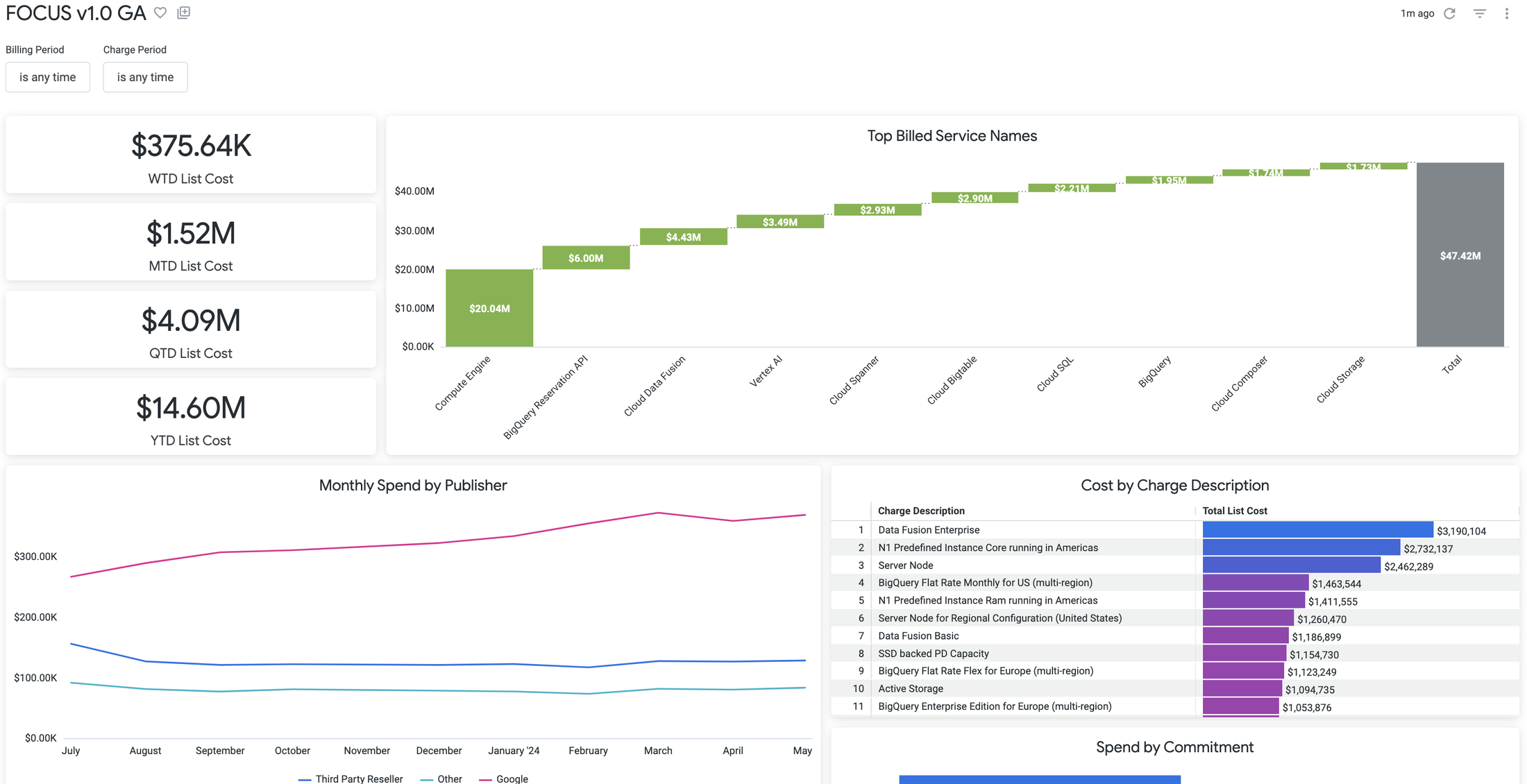The height and width of the screenshot is (784, 1527).
Task: Select the BigQuery Reservation API $6.00M bar
Action: pyautogui.click(x=586, y=257)
